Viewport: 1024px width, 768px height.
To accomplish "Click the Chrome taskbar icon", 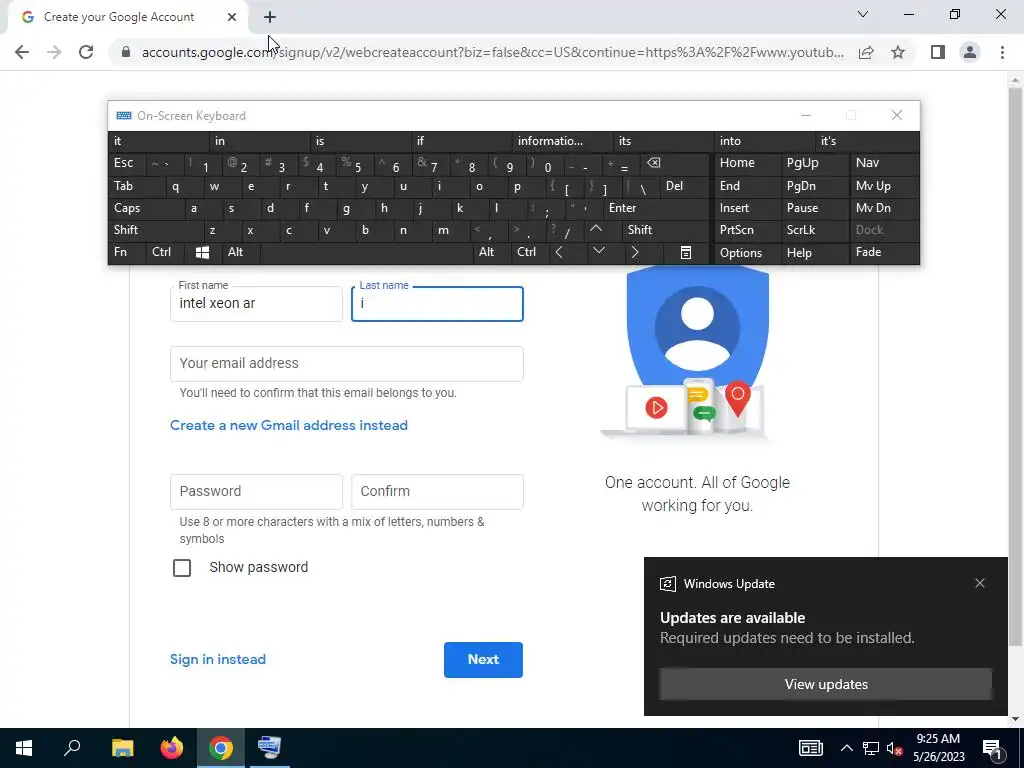I will 221,748.
